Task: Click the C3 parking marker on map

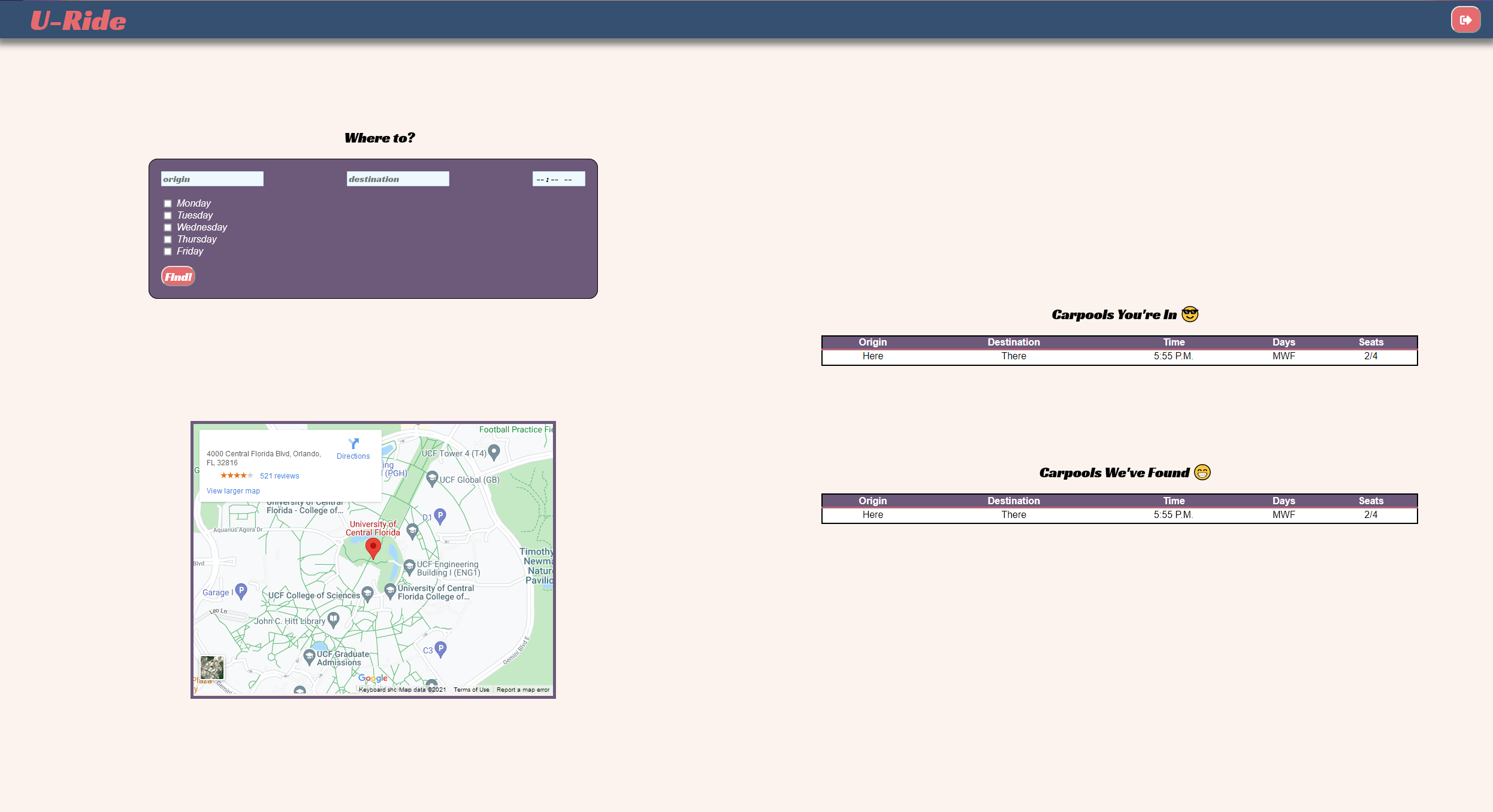Action: click(x=440, y=649)
